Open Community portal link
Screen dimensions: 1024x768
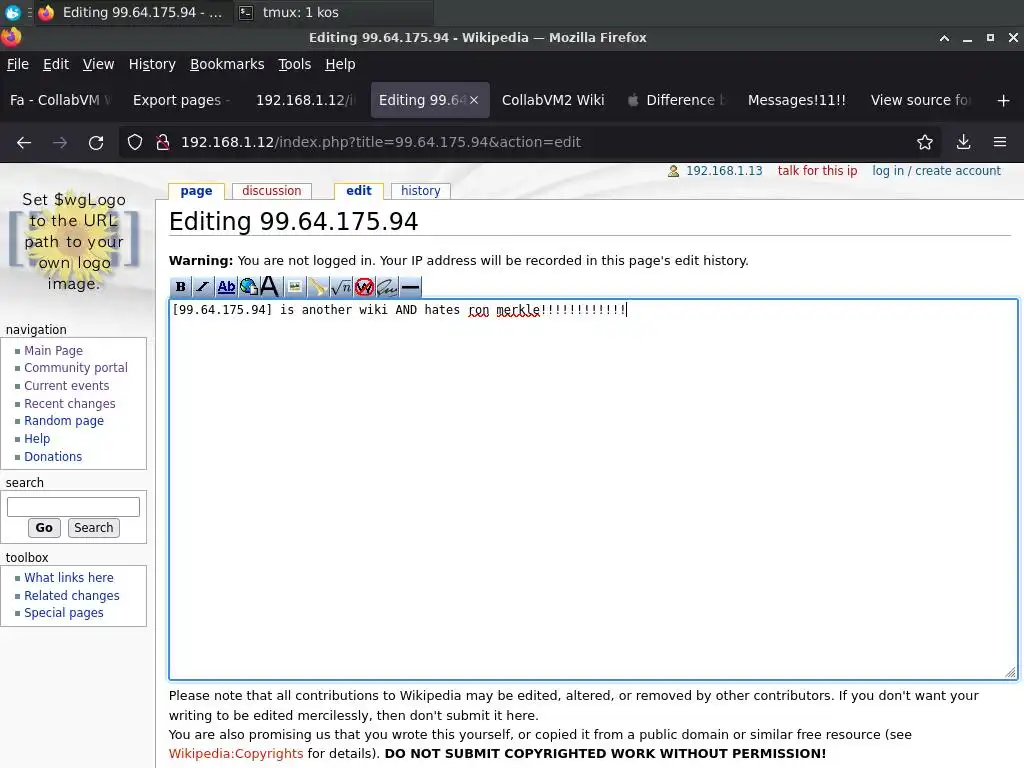click(76, 368)
